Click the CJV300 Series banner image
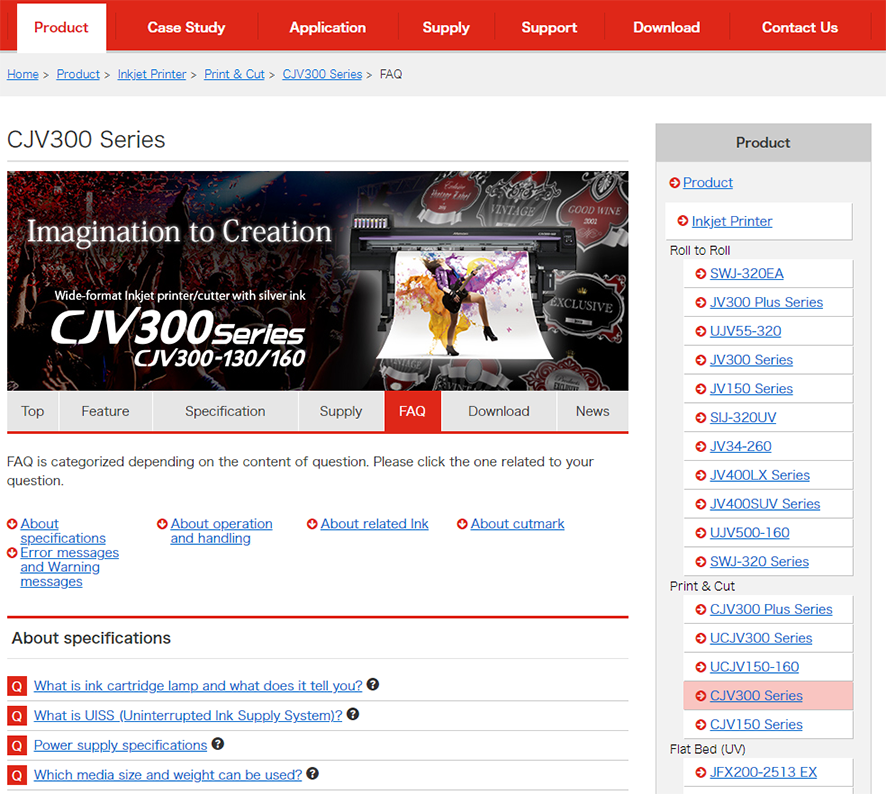This screenshot has width=886, height=794. 317,280
